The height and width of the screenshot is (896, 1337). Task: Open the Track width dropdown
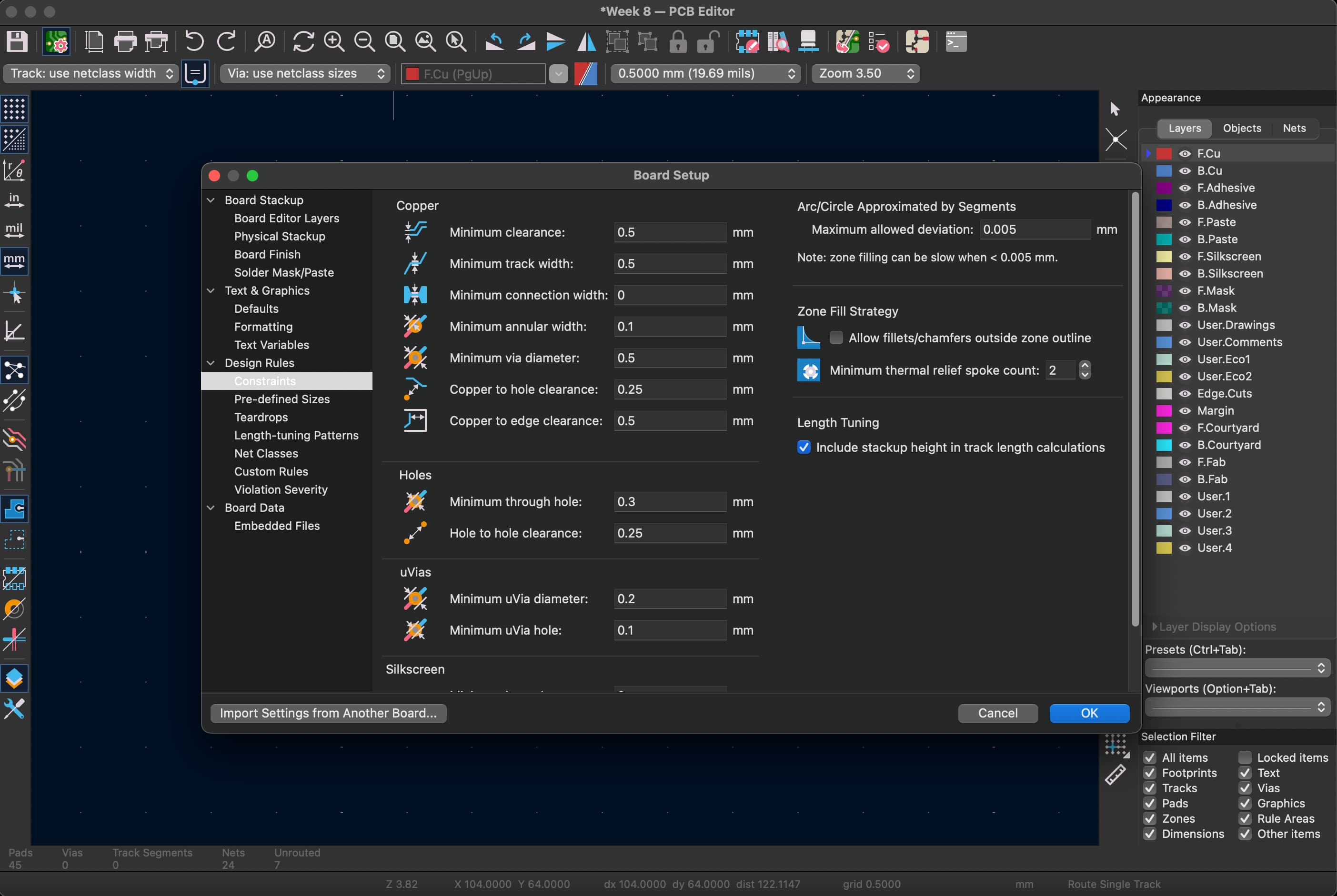pos(90,74)
